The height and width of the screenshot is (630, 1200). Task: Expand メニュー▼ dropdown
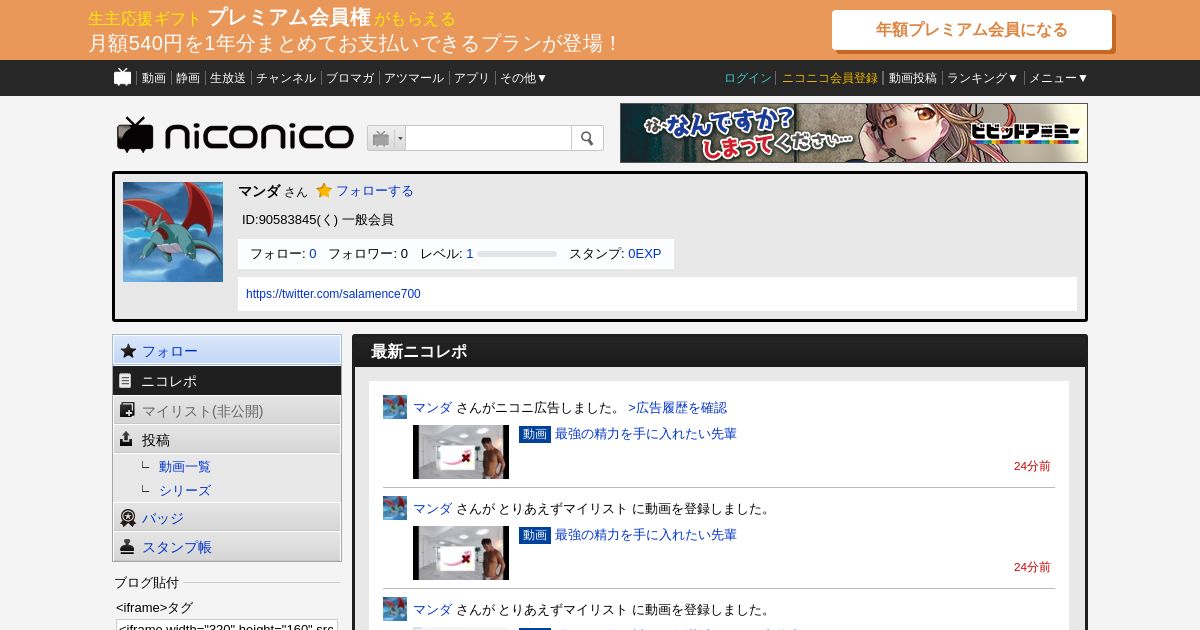1059,78
